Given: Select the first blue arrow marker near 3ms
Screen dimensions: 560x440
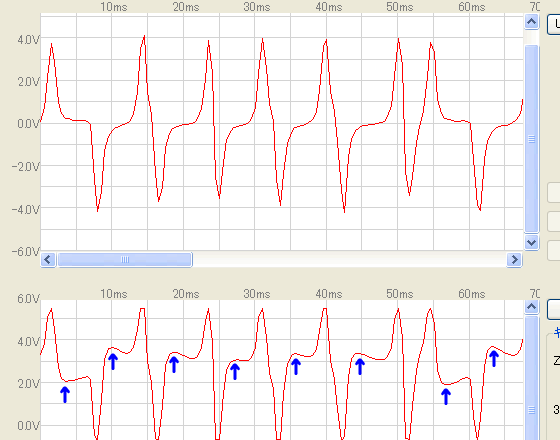Looking at the screenshot, I should click(x=65, y=395).
